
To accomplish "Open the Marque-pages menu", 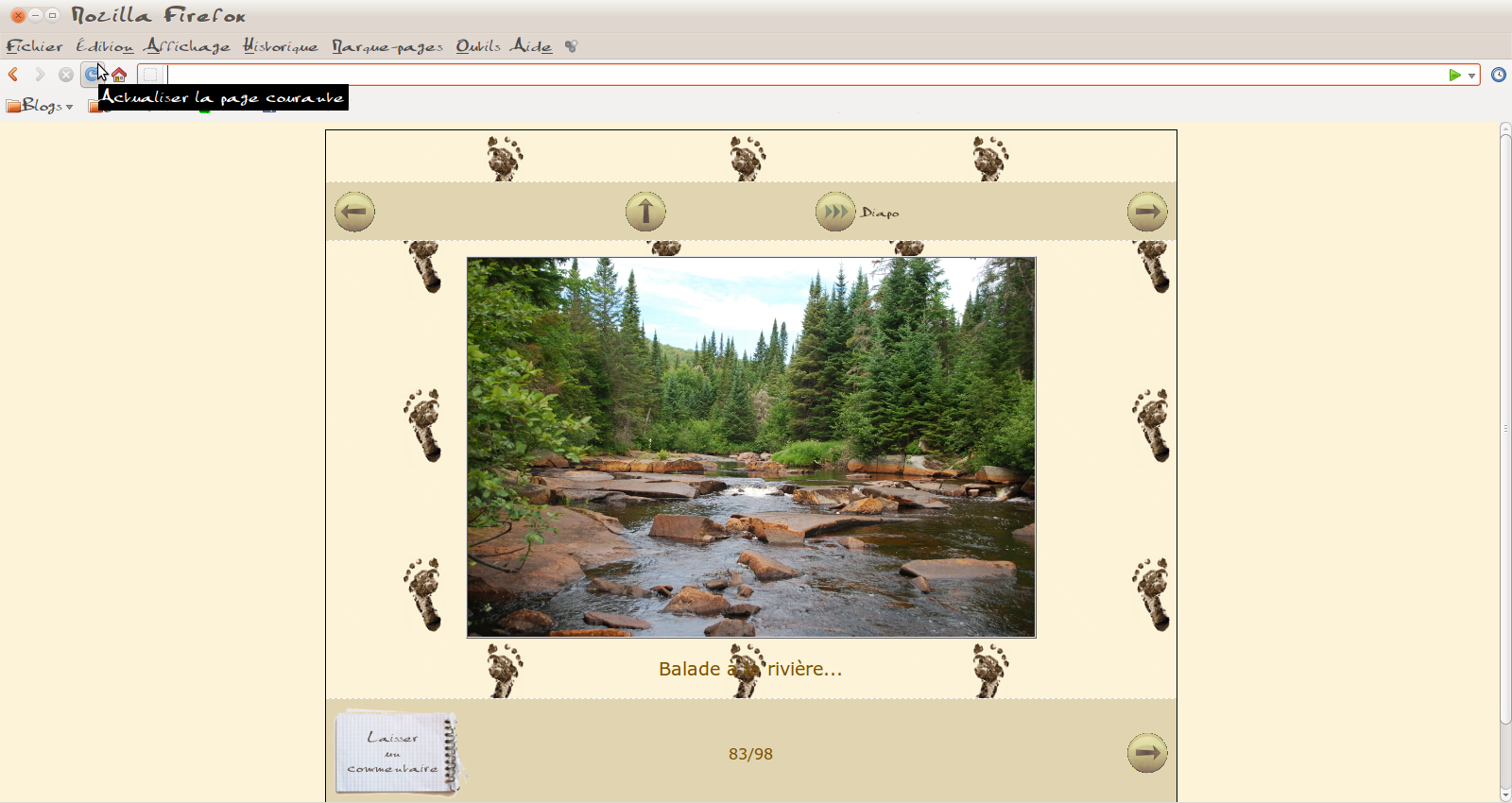I will [387, 46].
